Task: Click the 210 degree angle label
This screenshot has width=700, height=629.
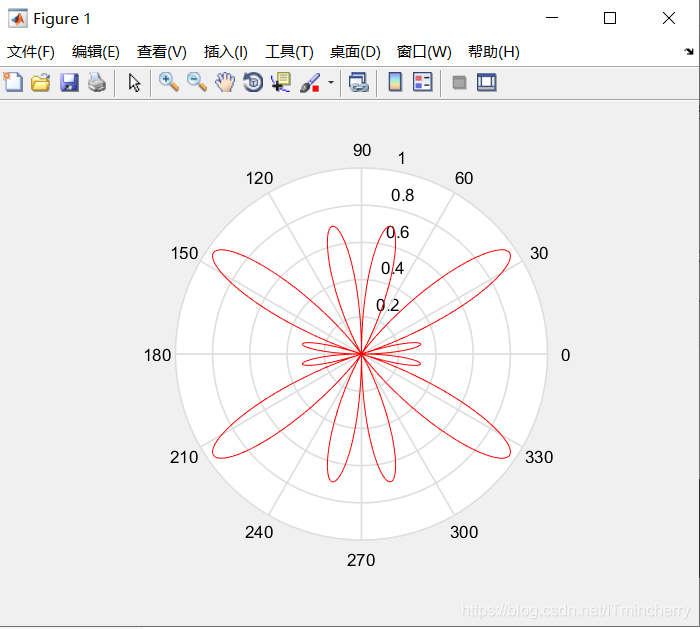Action: point(184,458)
